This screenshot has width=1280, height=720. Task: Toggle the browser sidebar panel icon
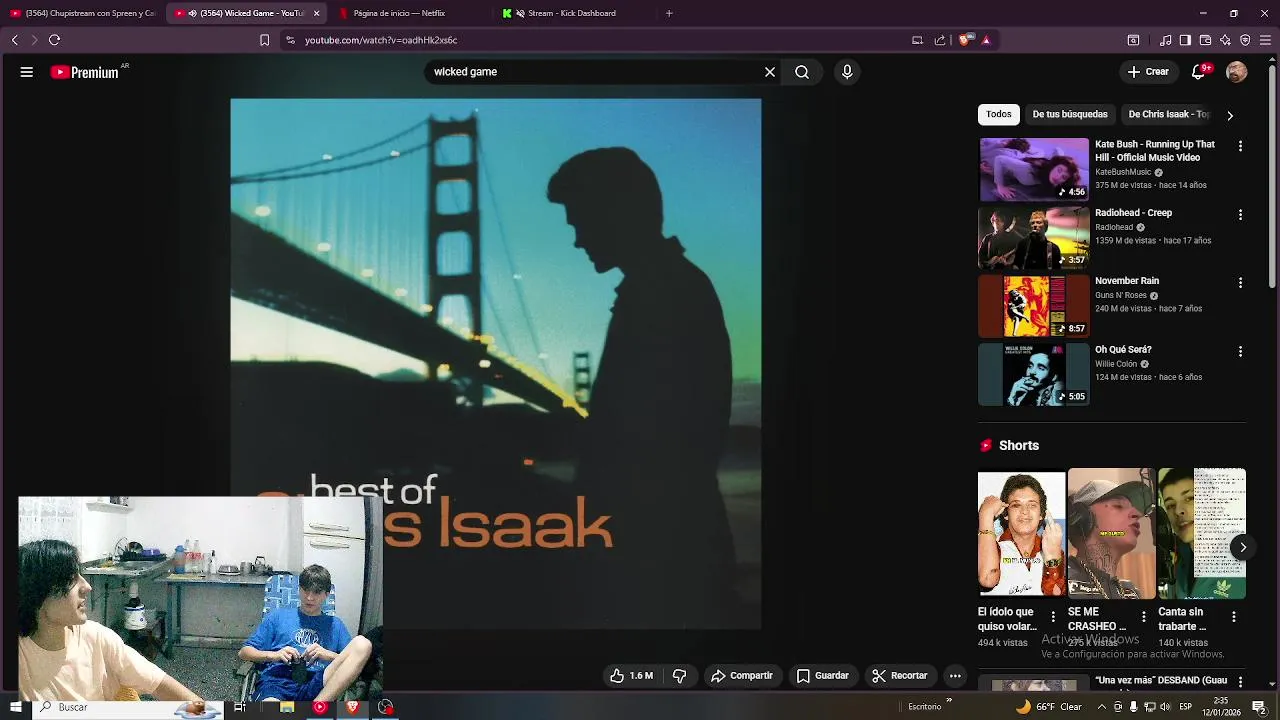coord(1185,40)
